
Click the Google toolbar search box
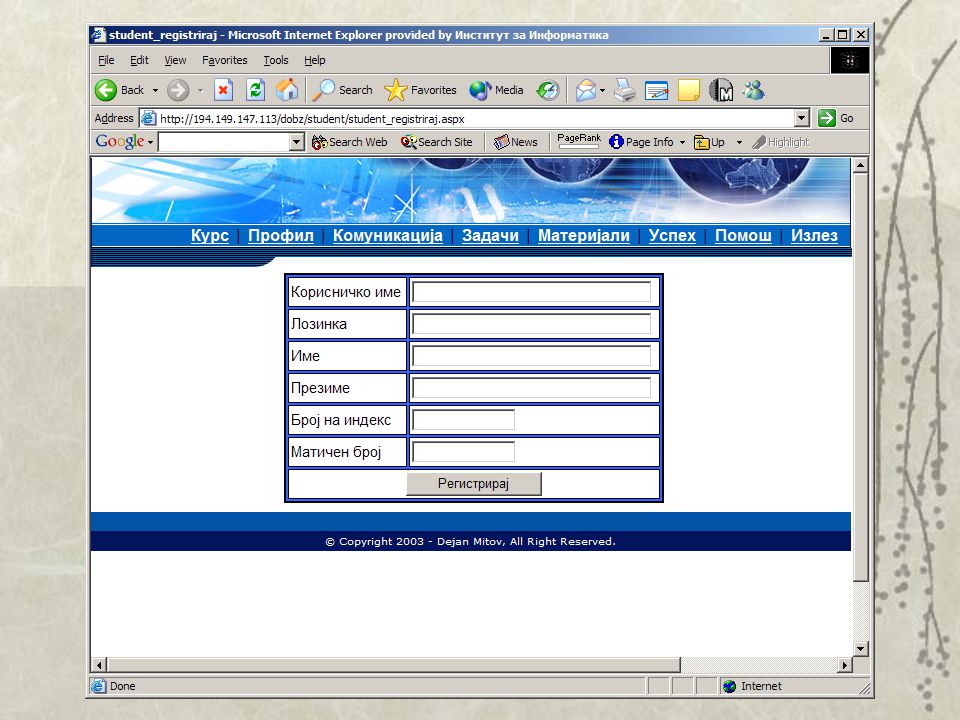pos(223,142)
